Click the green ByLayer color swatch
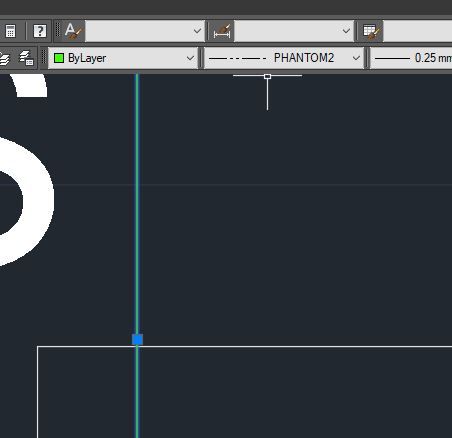Screen dimensions: 452x438 [x=59, y=58]
